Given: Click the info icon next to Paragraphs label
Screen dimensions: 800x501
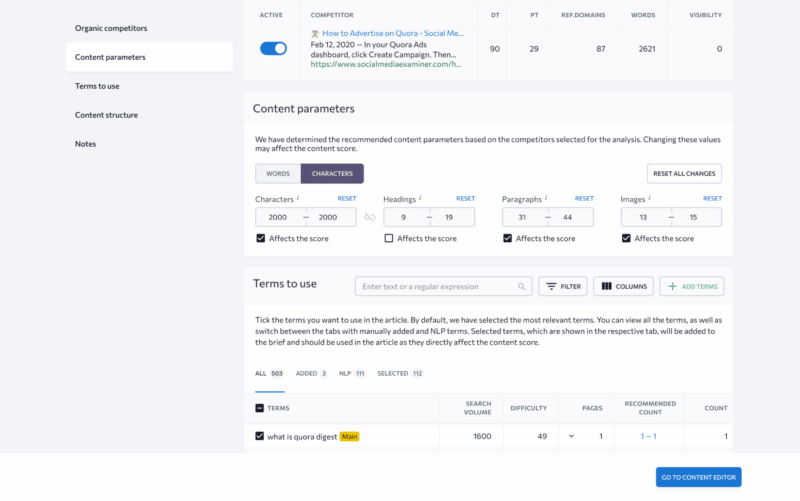Looking at the screenshot, I should coord(546,199).
